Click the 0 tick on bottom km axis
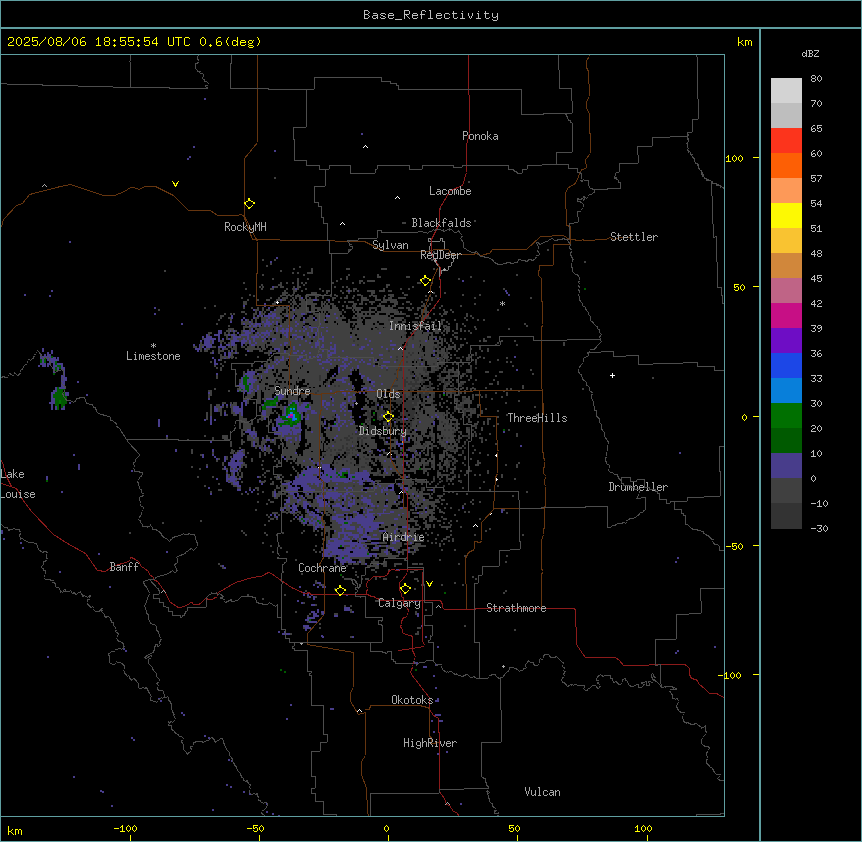Screen dimensions: 862x842 pos(386,828)
